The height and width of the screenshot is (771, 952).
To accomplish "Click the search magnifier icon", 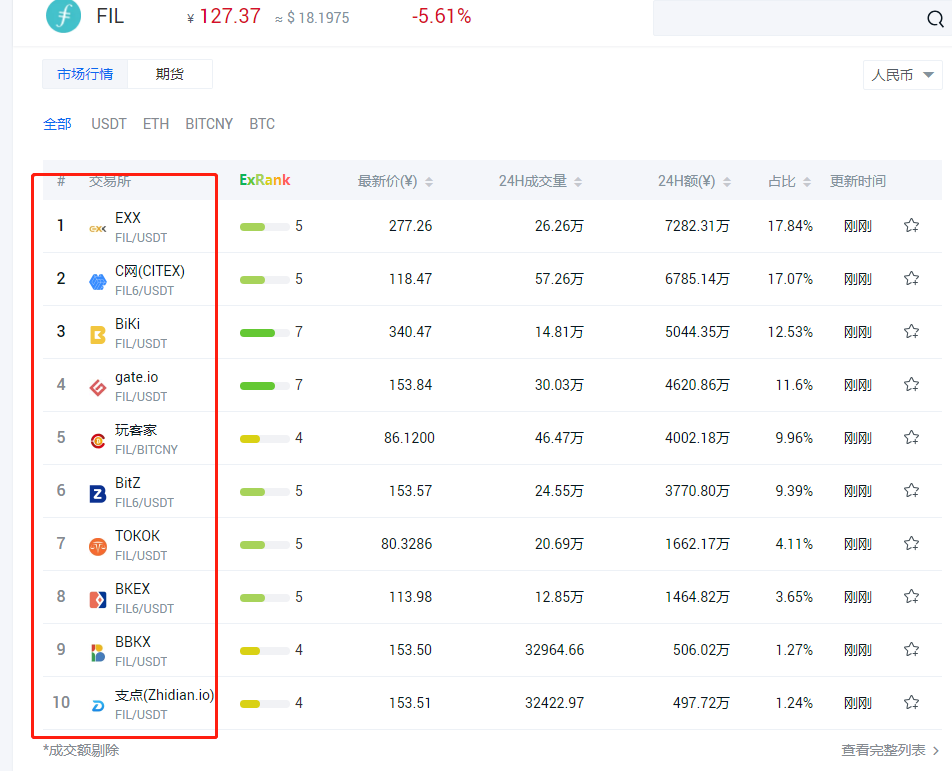I will pos(935,19).
